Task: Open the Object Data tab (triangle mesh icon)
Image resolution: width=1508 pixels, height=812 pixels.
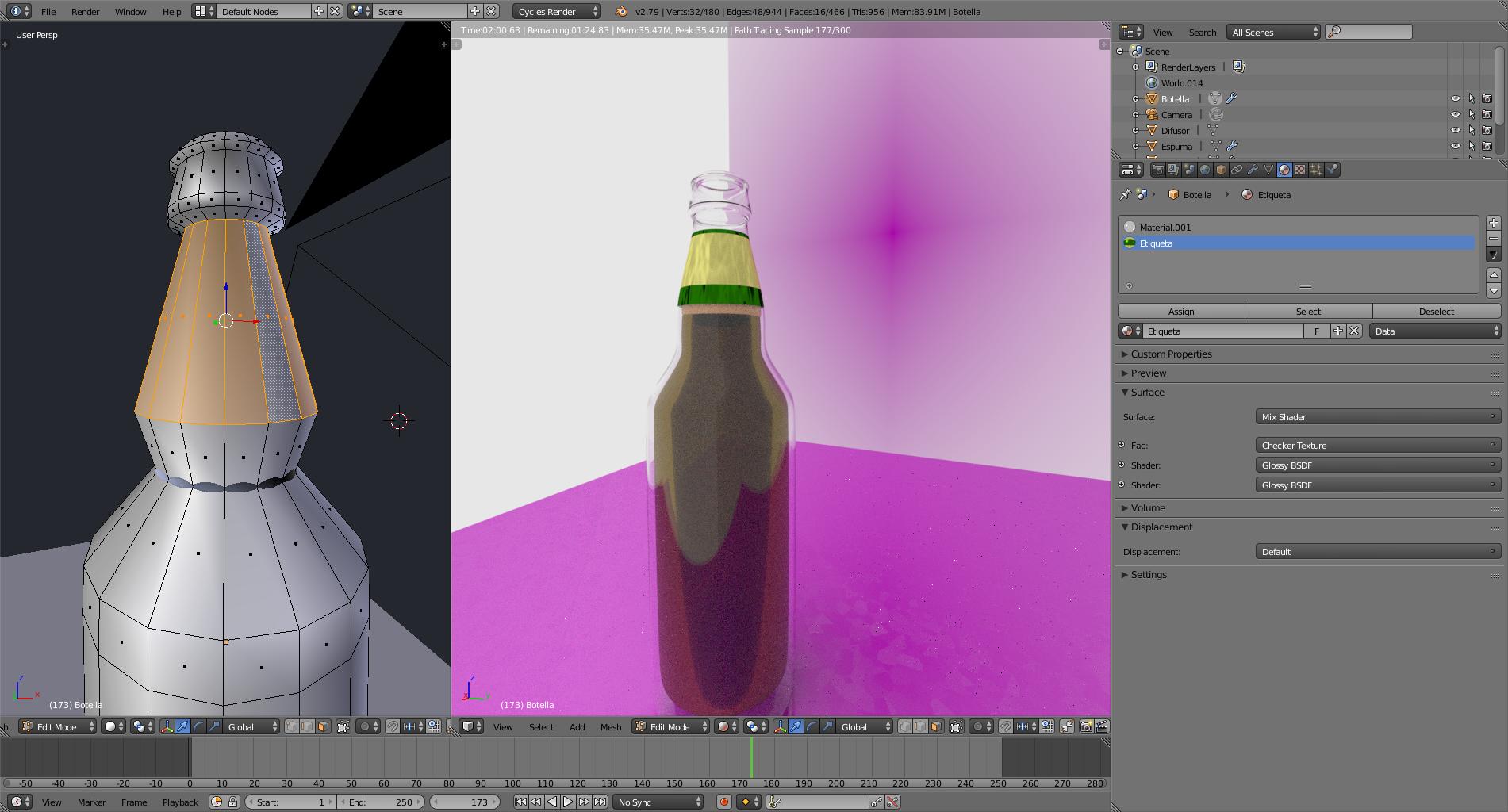Action: point(1268,170)
